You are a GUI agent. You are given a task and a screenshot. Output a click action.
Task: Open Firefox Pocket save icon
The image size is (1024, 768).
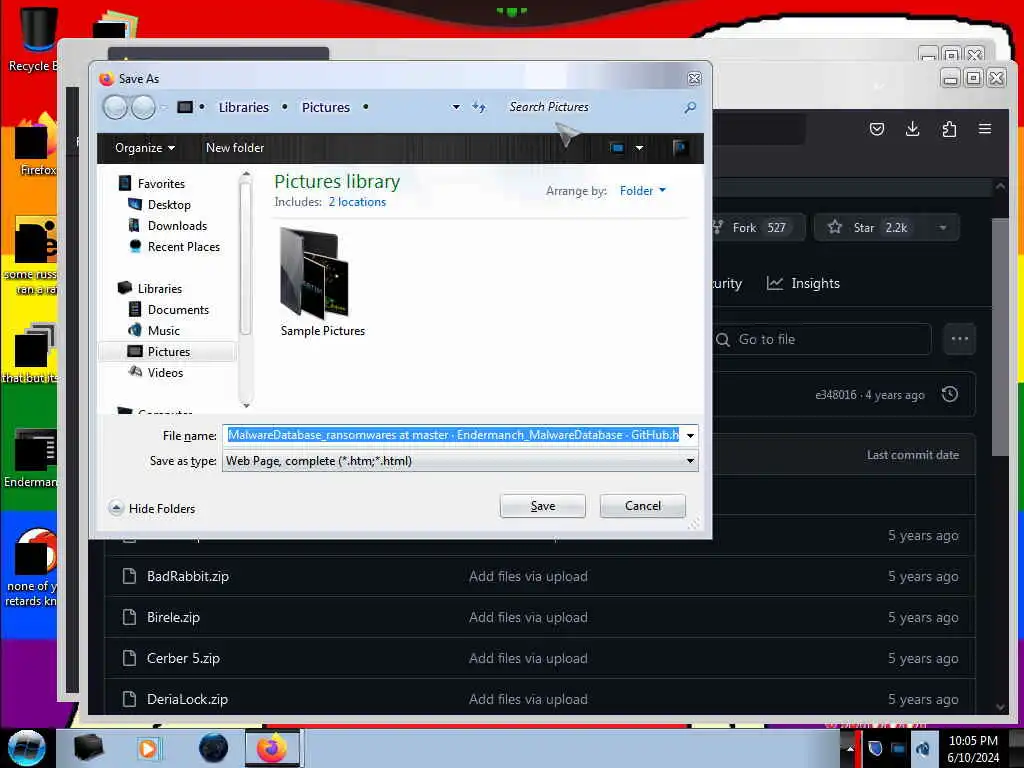(877, 129)
